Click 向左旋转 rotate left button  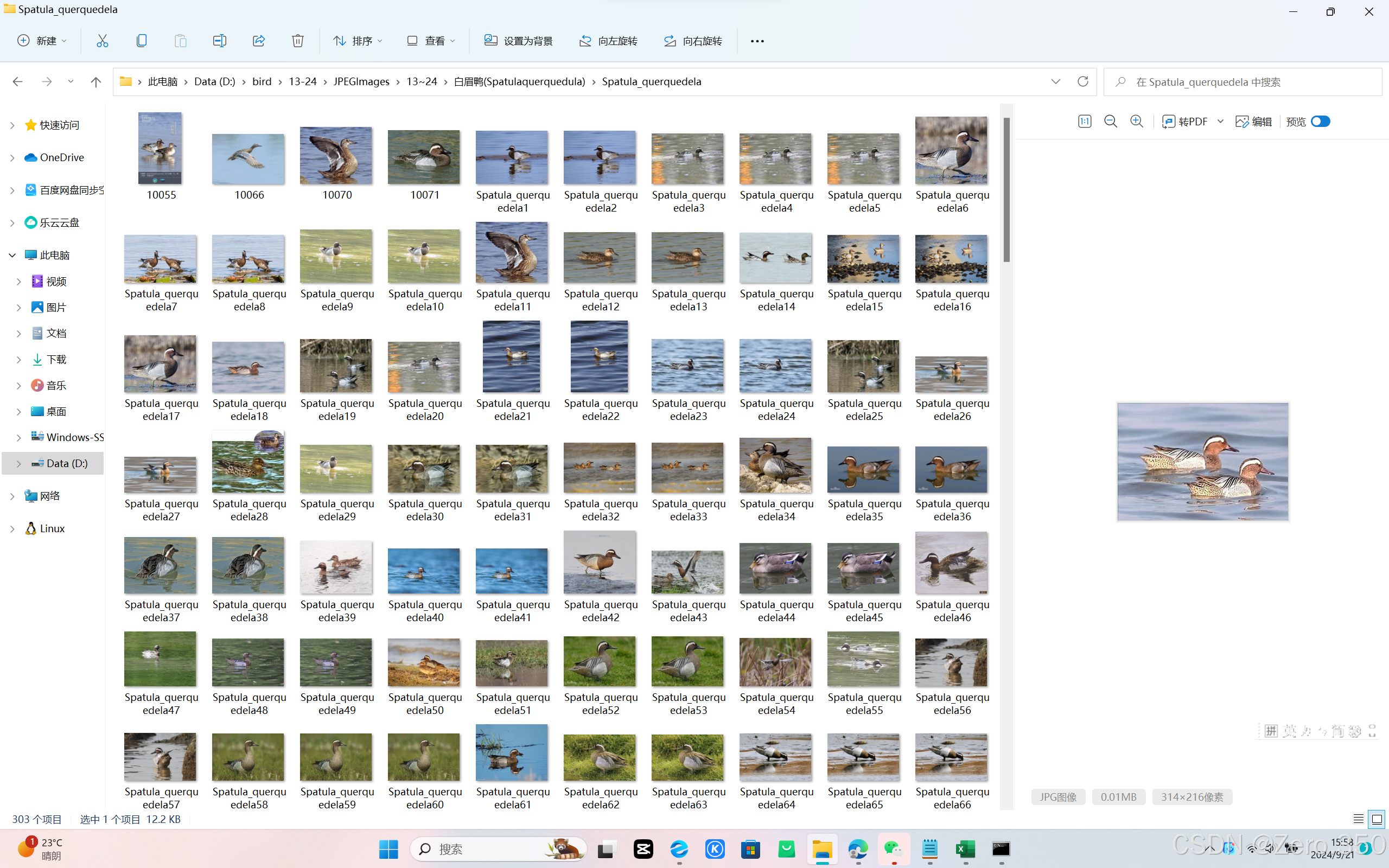[608, 41]
